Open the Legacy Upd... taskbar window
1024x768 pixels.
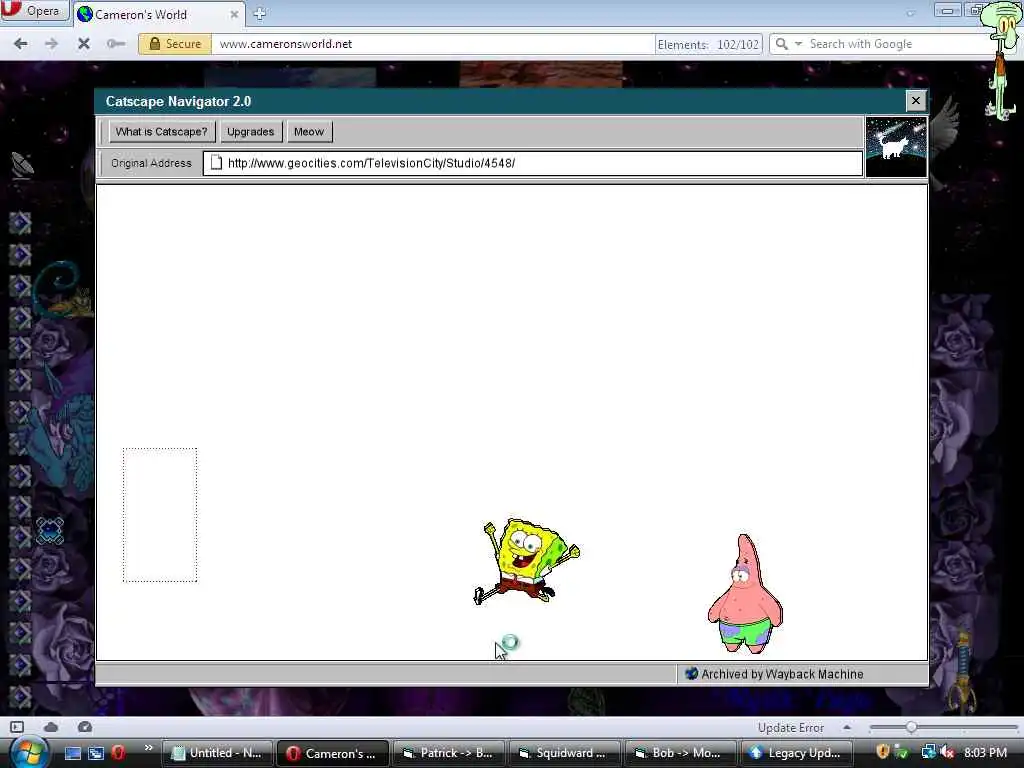point(796,753)
